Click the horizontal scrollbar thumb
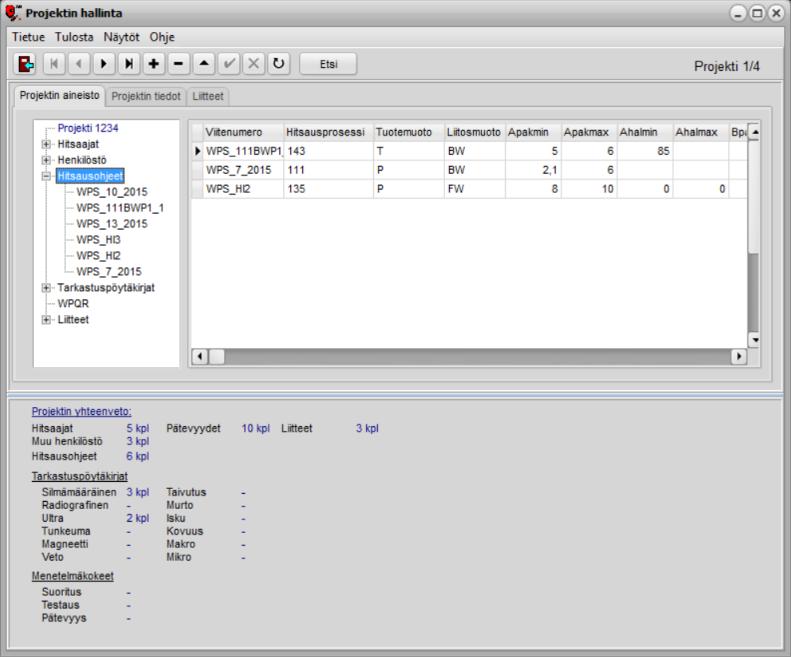 coord(217,357)
